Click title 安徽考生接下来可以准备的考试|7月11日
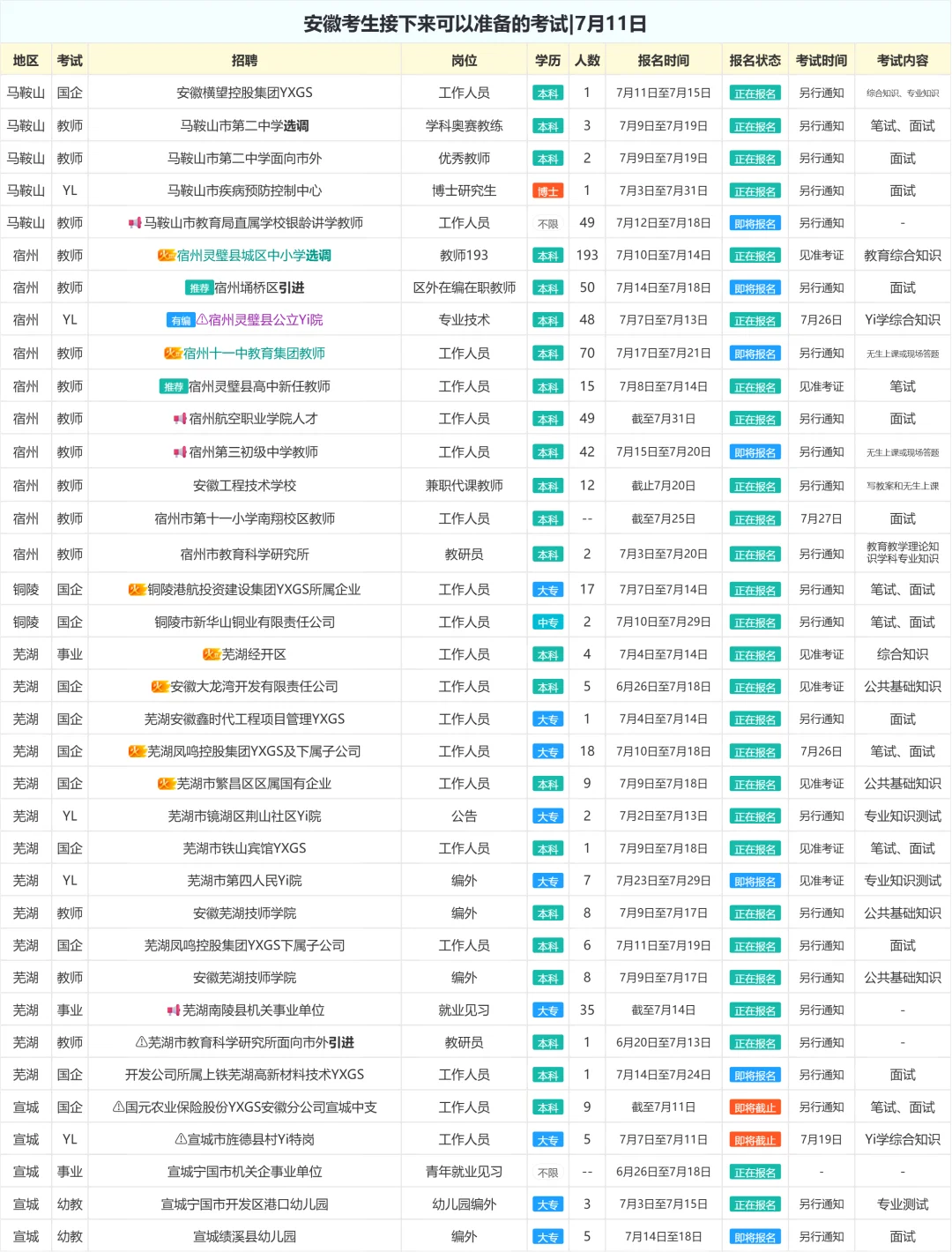Viewport: 952px width, 1252px height. 475,24
